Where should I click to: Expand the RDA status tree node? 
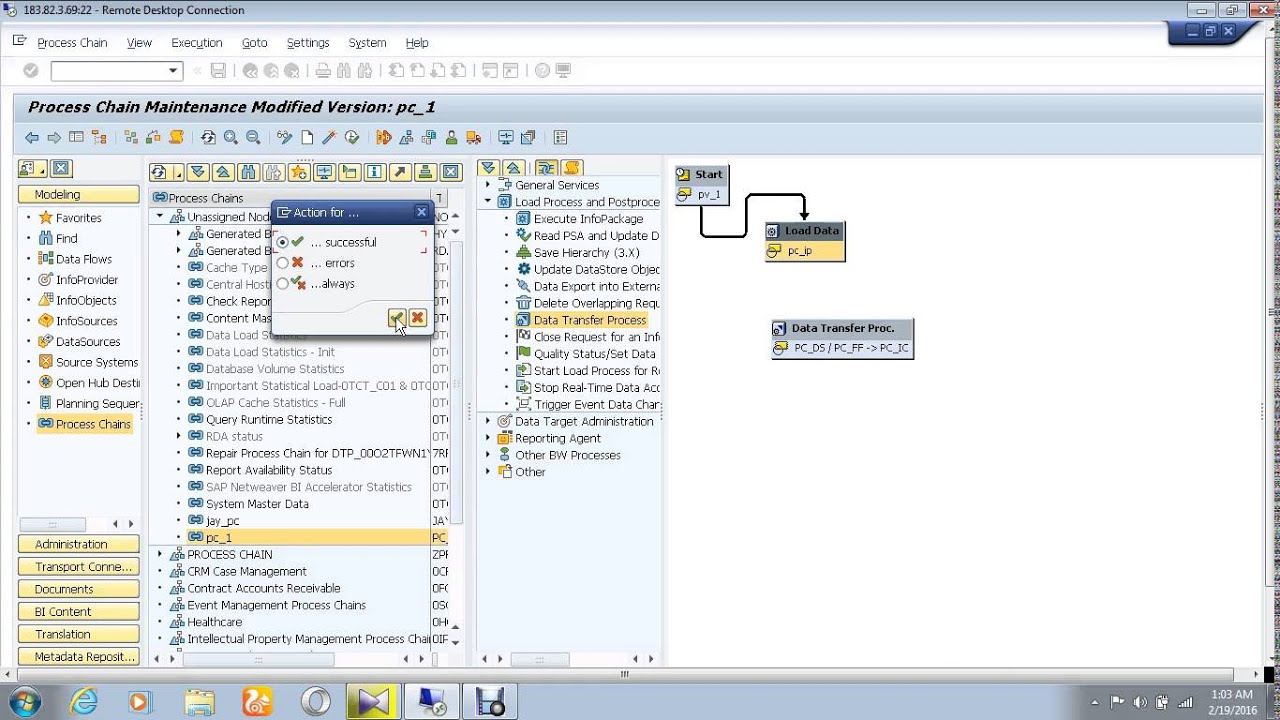coord(178,436)
